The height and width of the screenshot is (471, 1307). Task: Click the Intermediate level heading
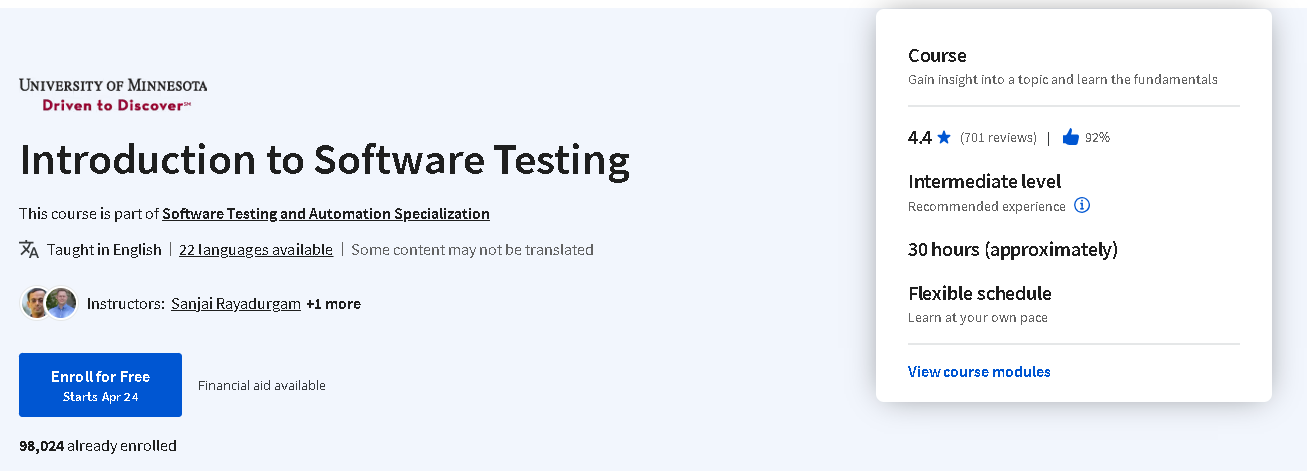pyautogui.click(x=985, y=182)
